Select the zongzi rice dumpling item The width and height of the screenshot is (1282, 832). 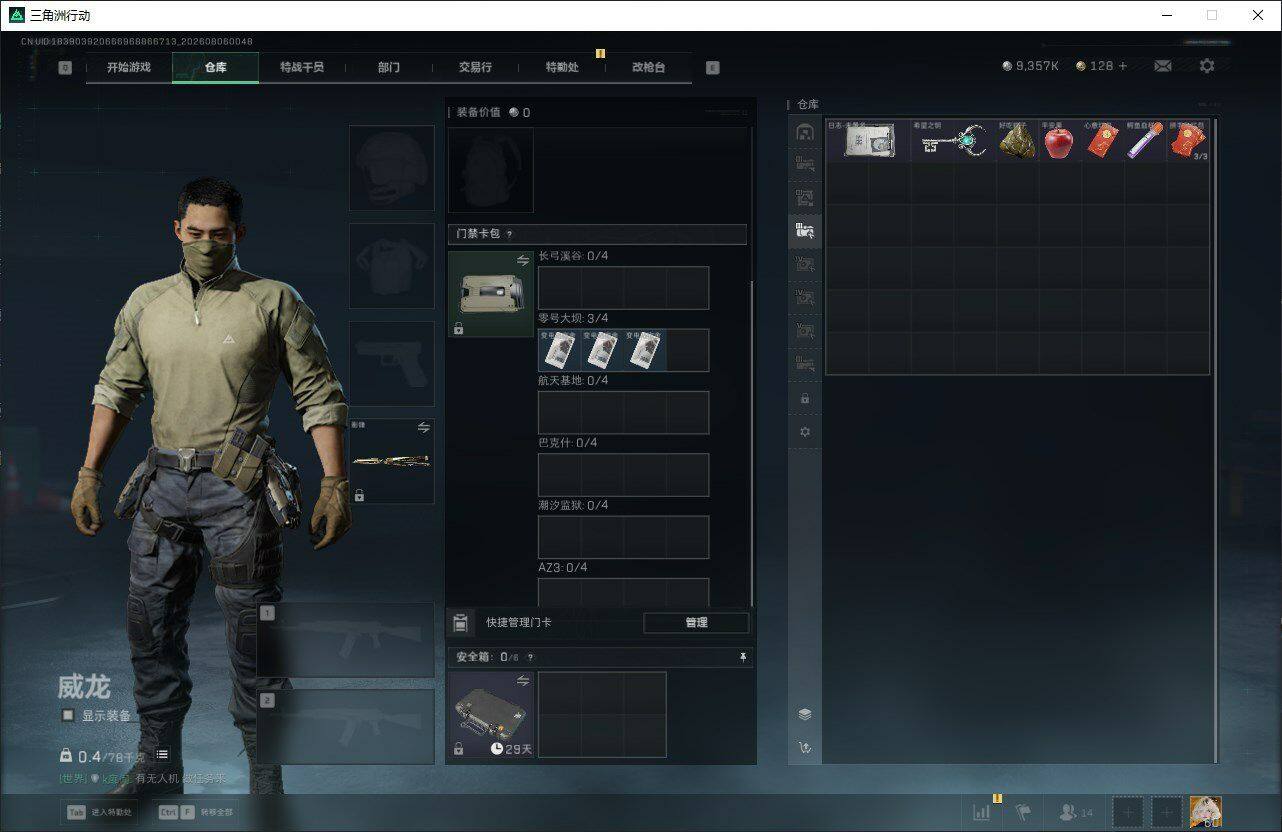pos(1017,141)
